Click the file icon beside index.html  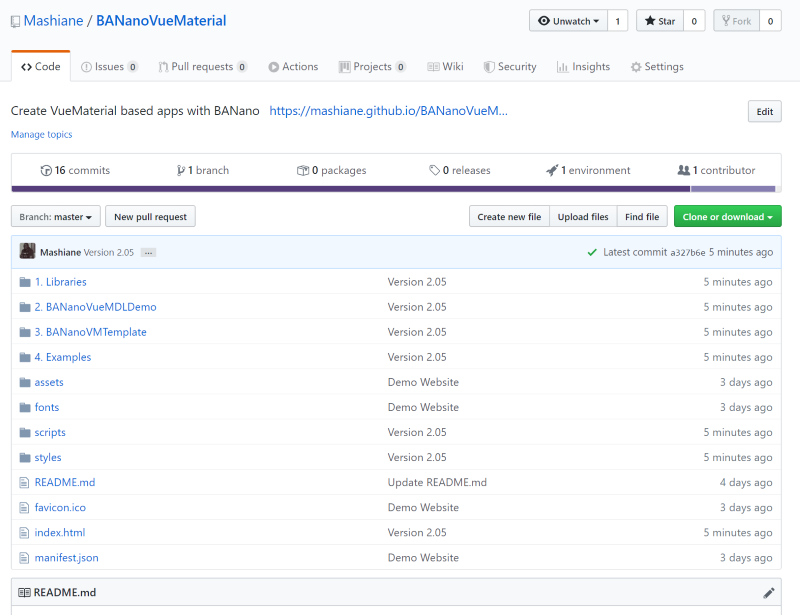point(25,532)
